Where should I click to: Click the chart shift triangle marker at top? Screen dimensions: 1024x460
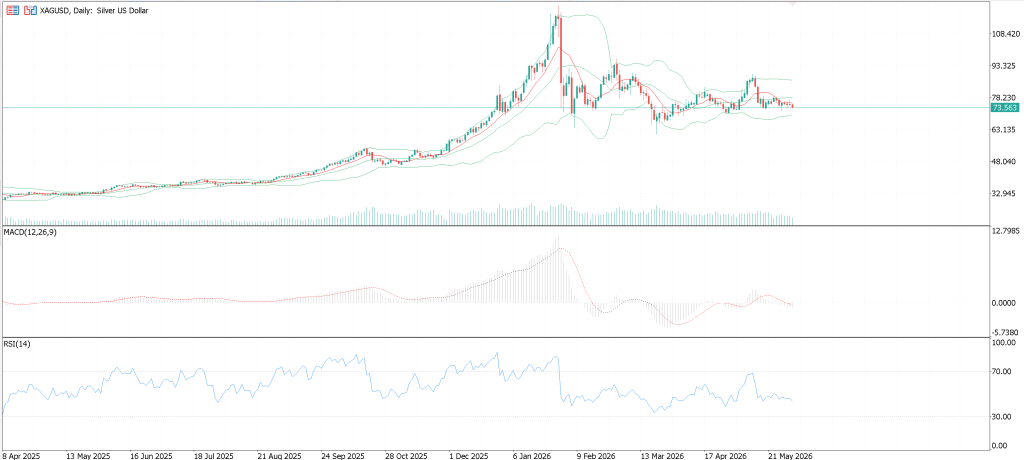[x=793, y=3]
